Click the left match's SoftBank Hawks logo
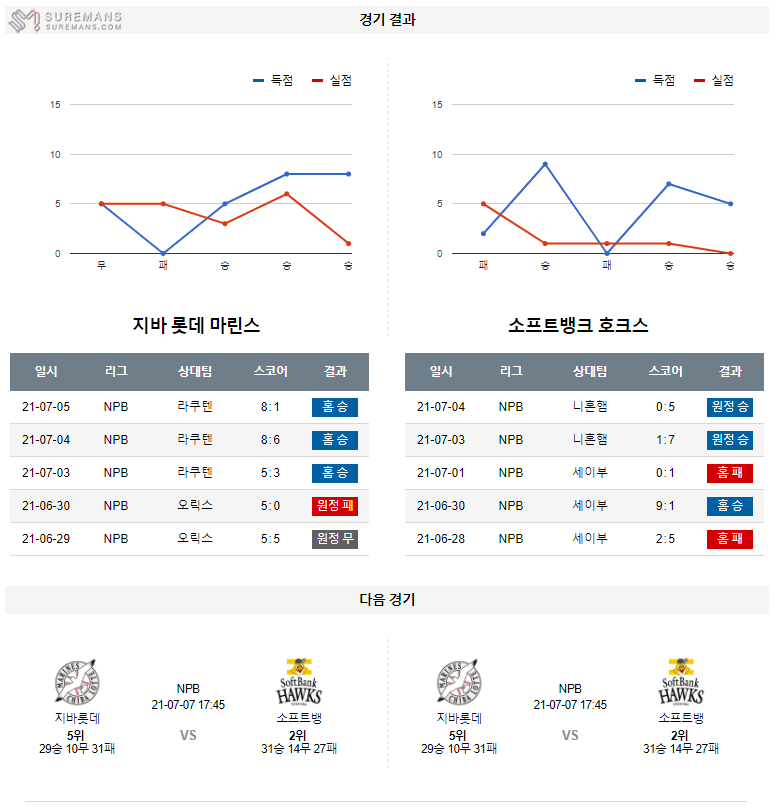 click(x=299, y=683)
